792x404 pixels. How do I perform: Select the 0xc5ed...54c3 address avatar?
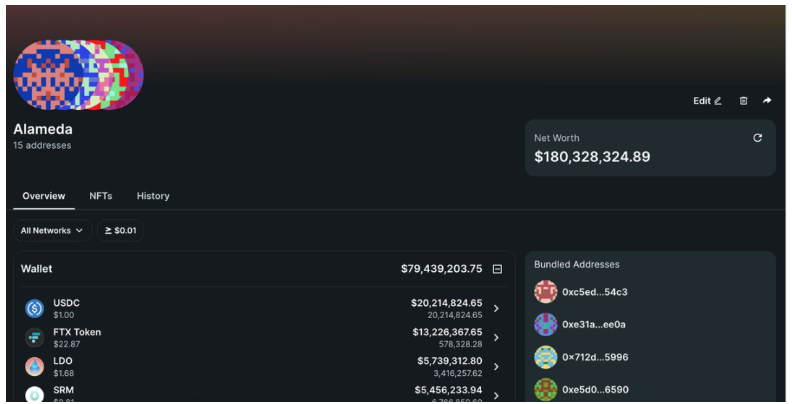[x=546, y=292]
